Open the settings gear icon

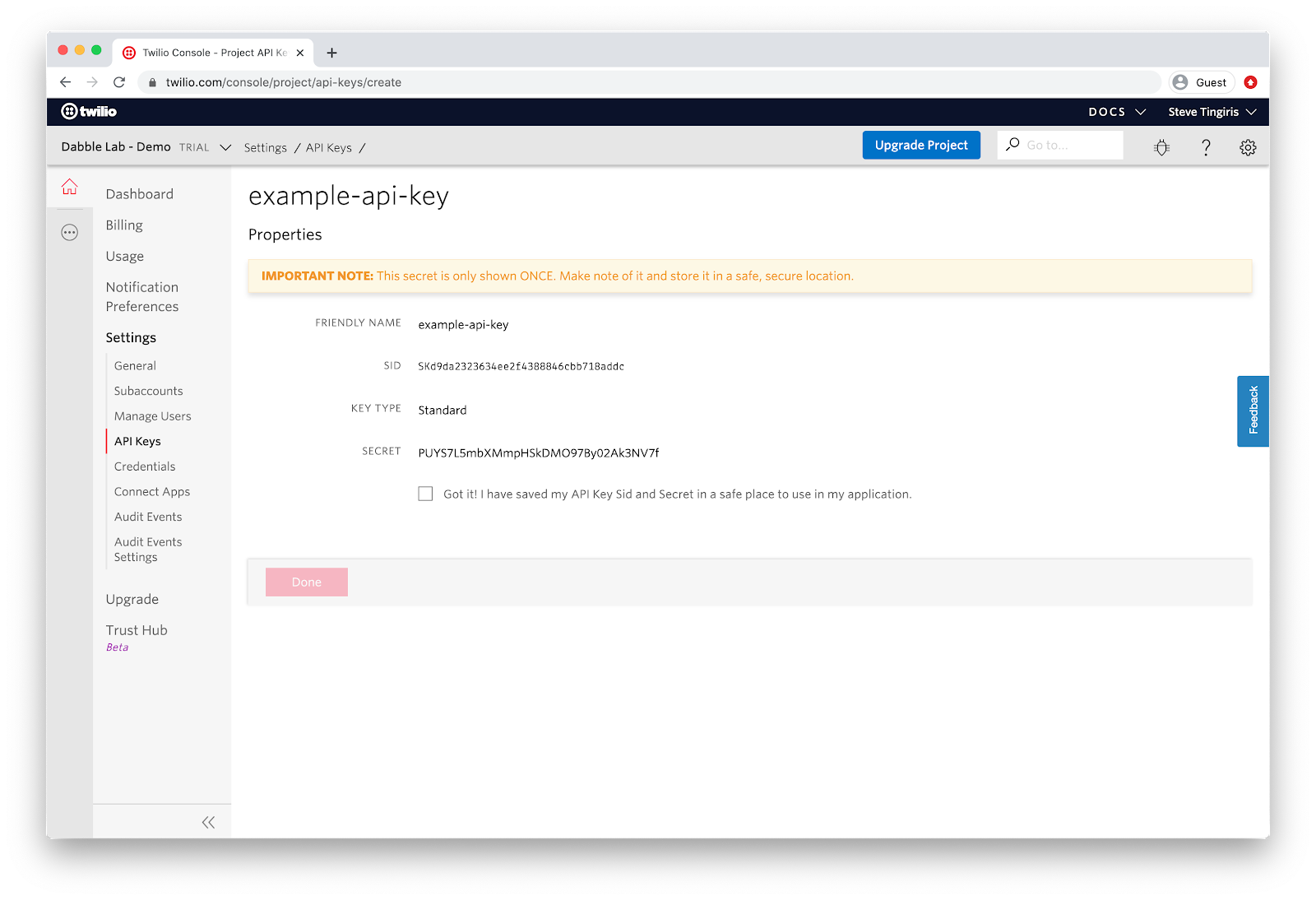point(1248,147)
